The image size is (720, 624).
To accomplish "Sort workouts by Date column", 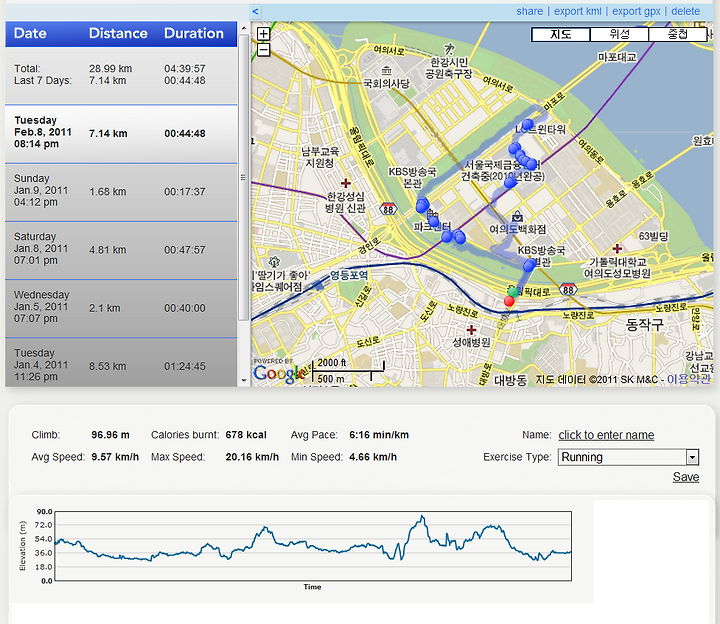I will (30, 34).
